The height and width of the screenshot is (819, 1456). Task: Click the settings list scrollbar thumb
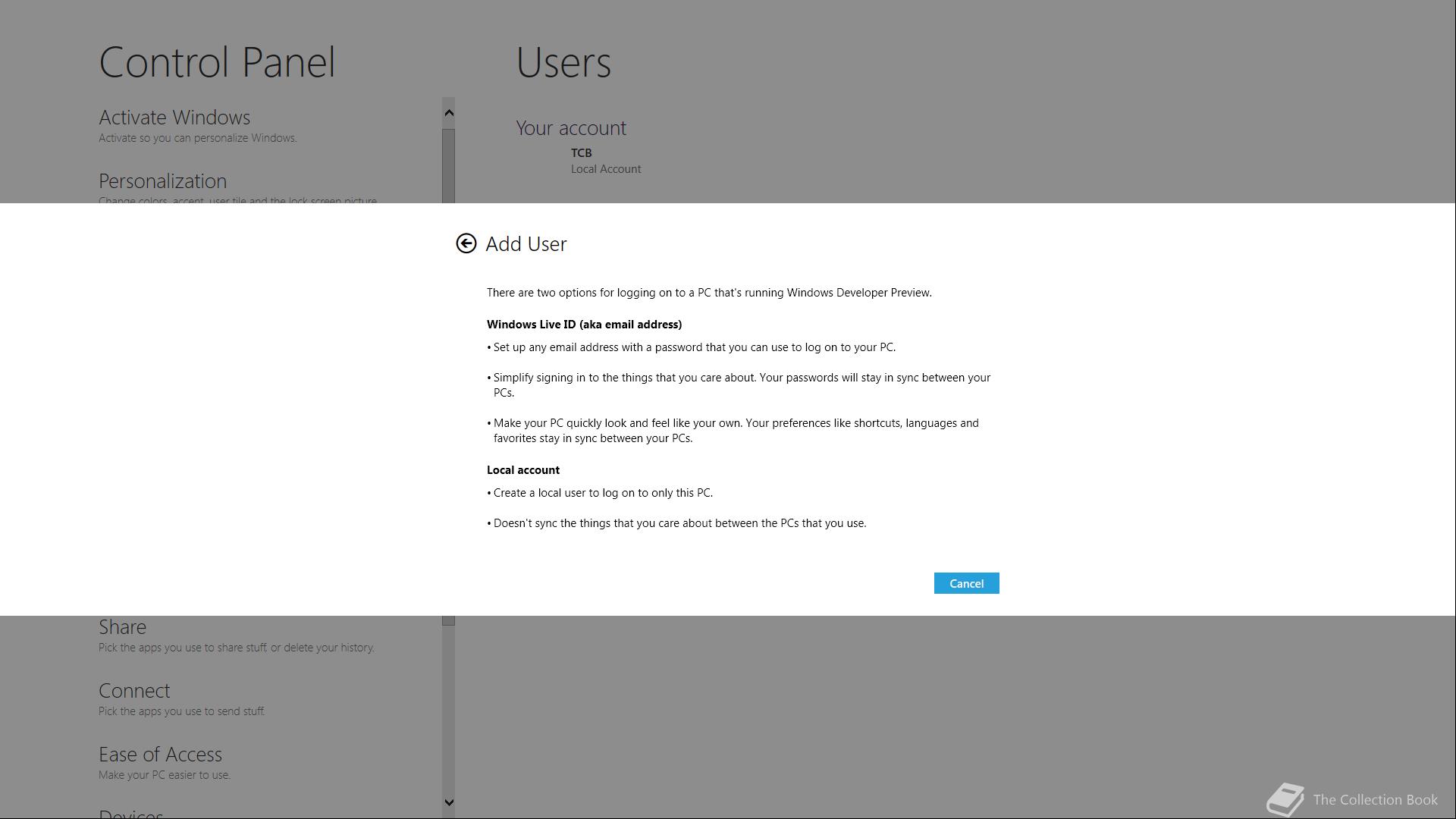(449, 165)
